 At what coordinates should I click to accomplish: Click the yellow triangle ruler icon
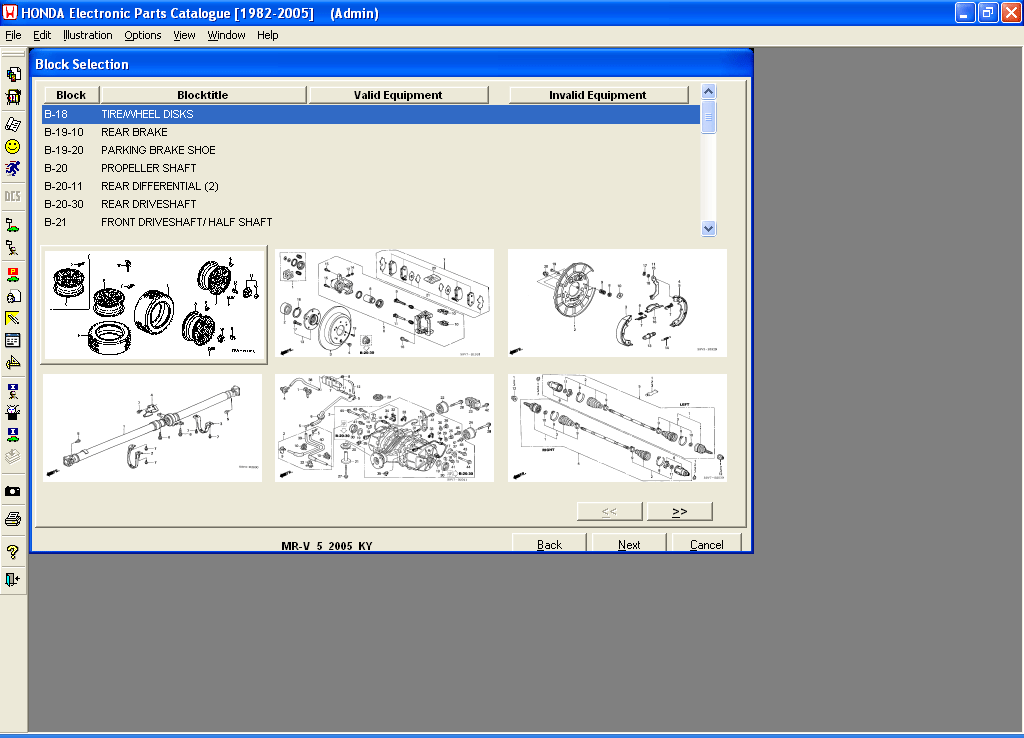(12, 362)
